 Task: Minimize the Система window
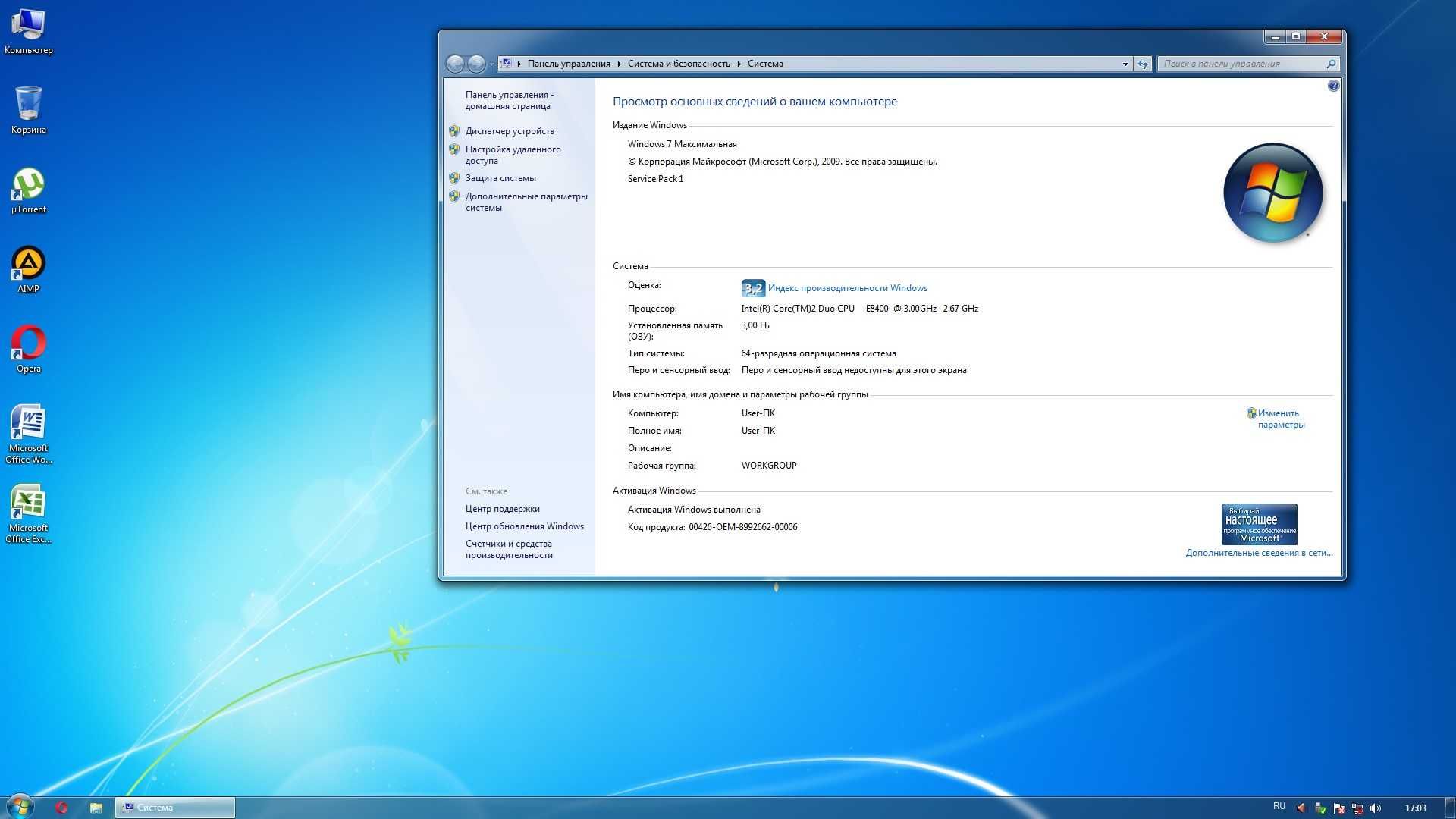tap(1275, 36)
